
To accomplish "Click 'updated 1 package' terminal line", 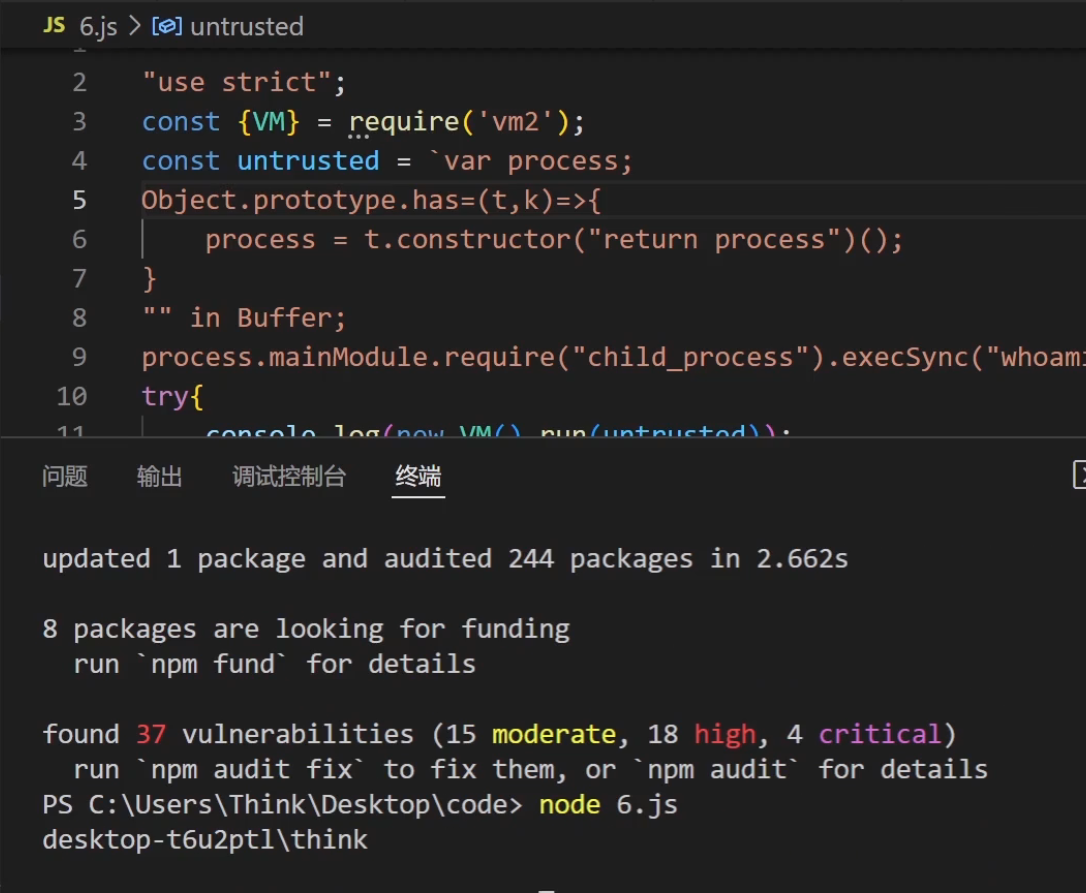I will click(445, 559).
